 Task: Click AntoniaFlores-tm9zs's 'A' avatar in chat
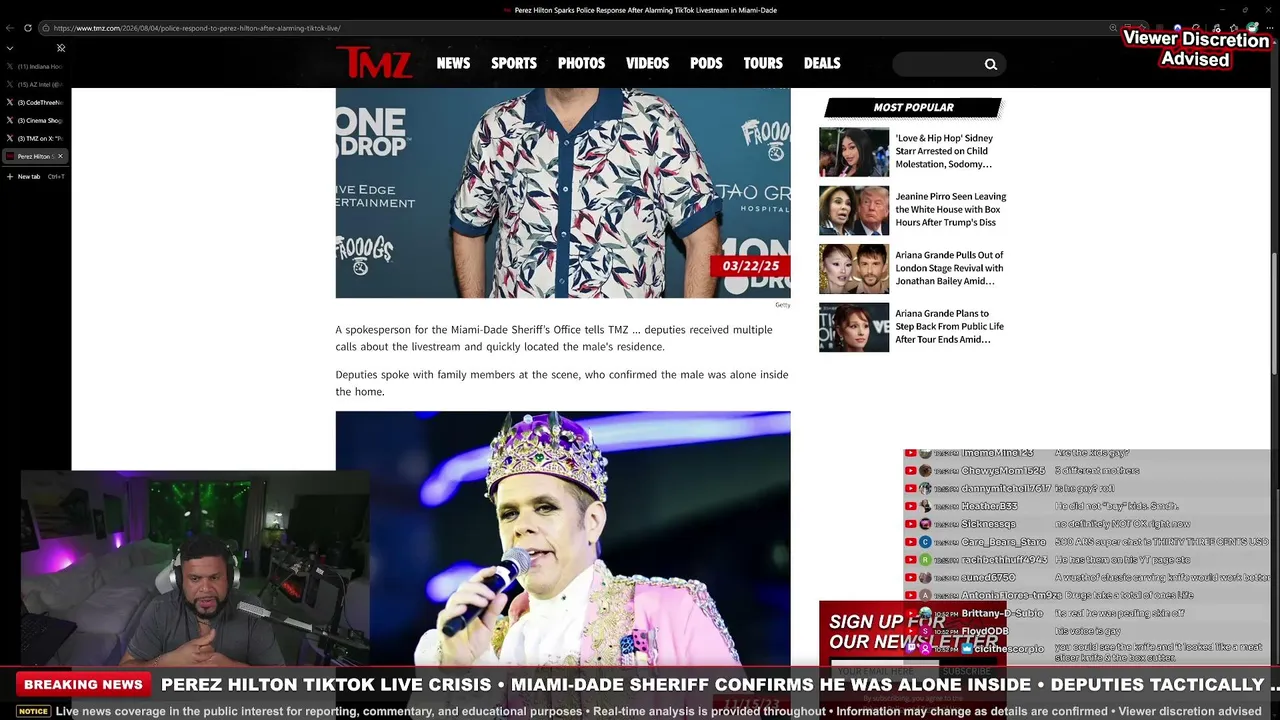coord(926,596)
